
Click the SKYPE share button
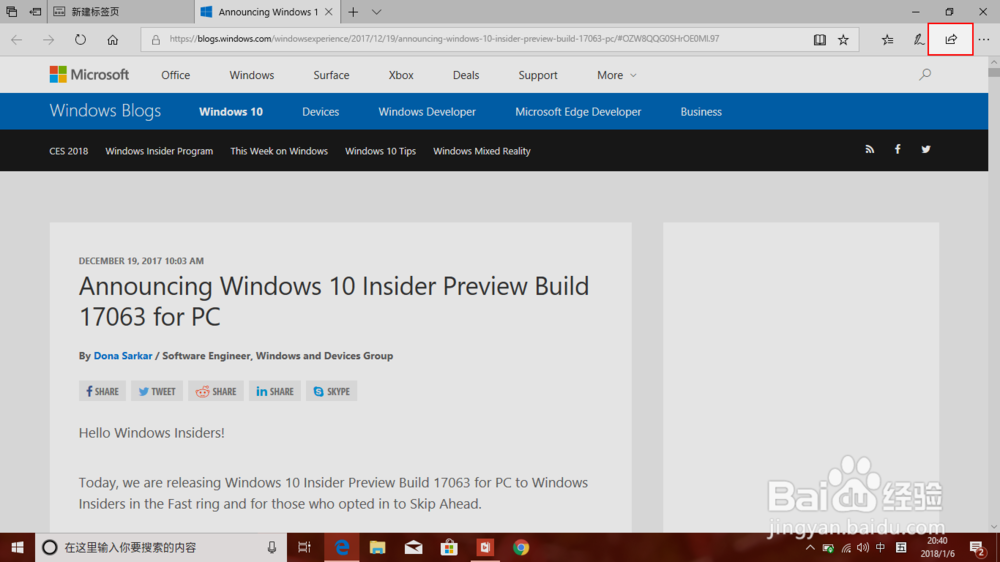point(332,391)
